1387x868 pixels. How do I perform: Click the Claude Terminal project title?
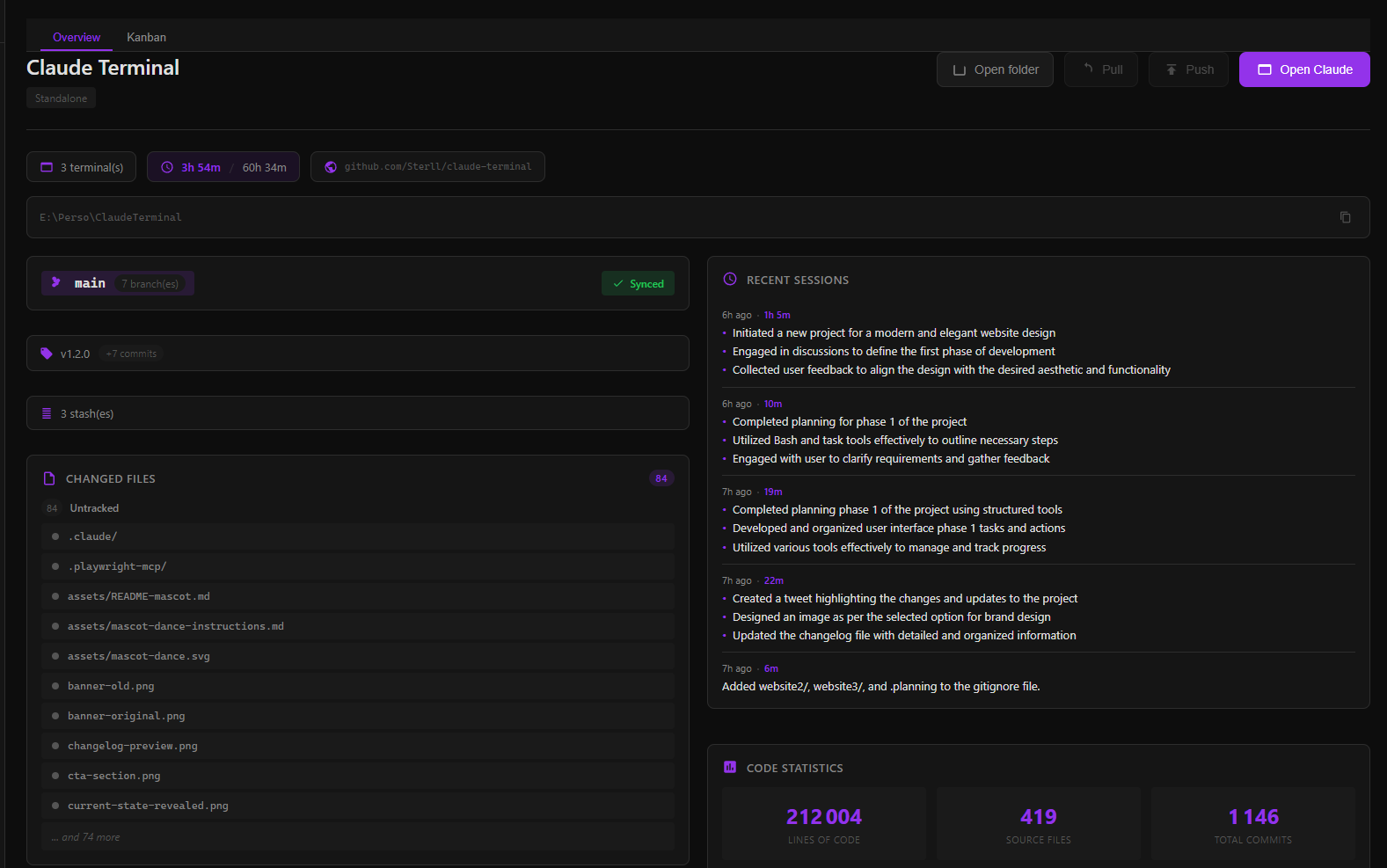(103, 68)
